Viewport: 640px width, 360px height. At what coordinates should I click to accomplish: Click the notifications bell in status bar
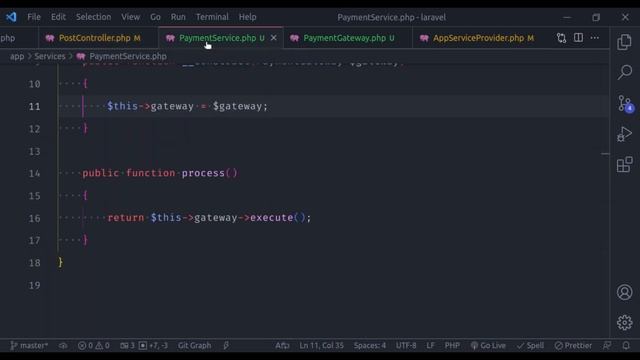626,345
